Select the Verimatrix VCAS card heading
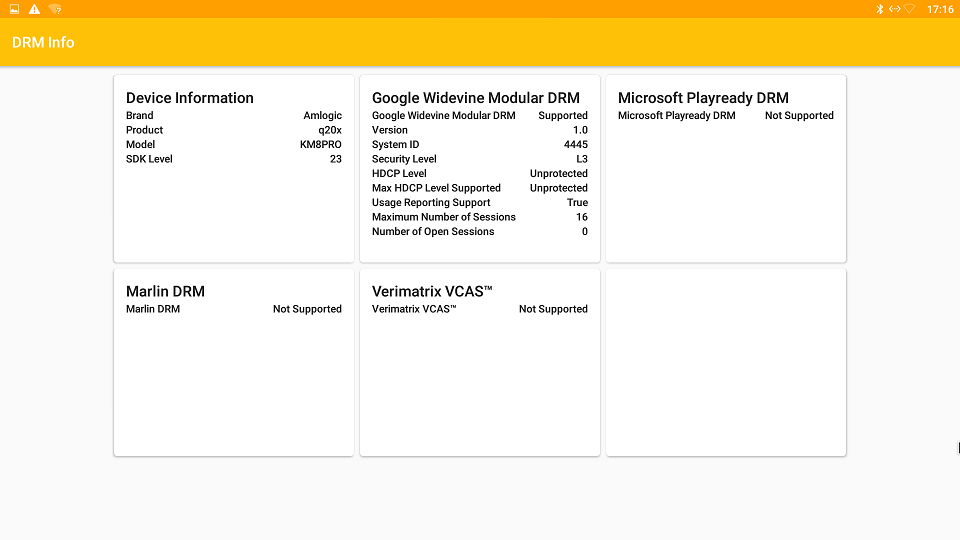Screen dimensions: 960x540 pyautogui.click(x=432, y=291)
